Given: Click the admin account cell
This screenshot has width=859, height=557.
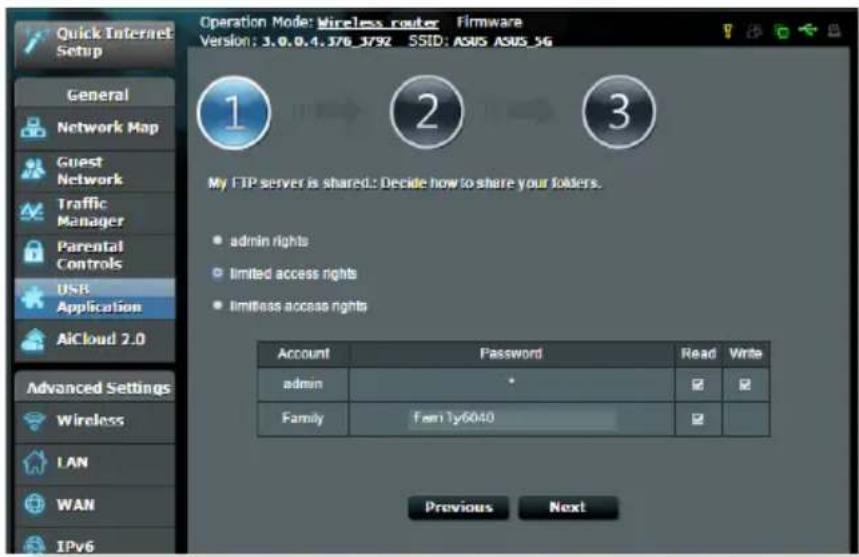Looking at the screenshot, I should click(303, 384).
